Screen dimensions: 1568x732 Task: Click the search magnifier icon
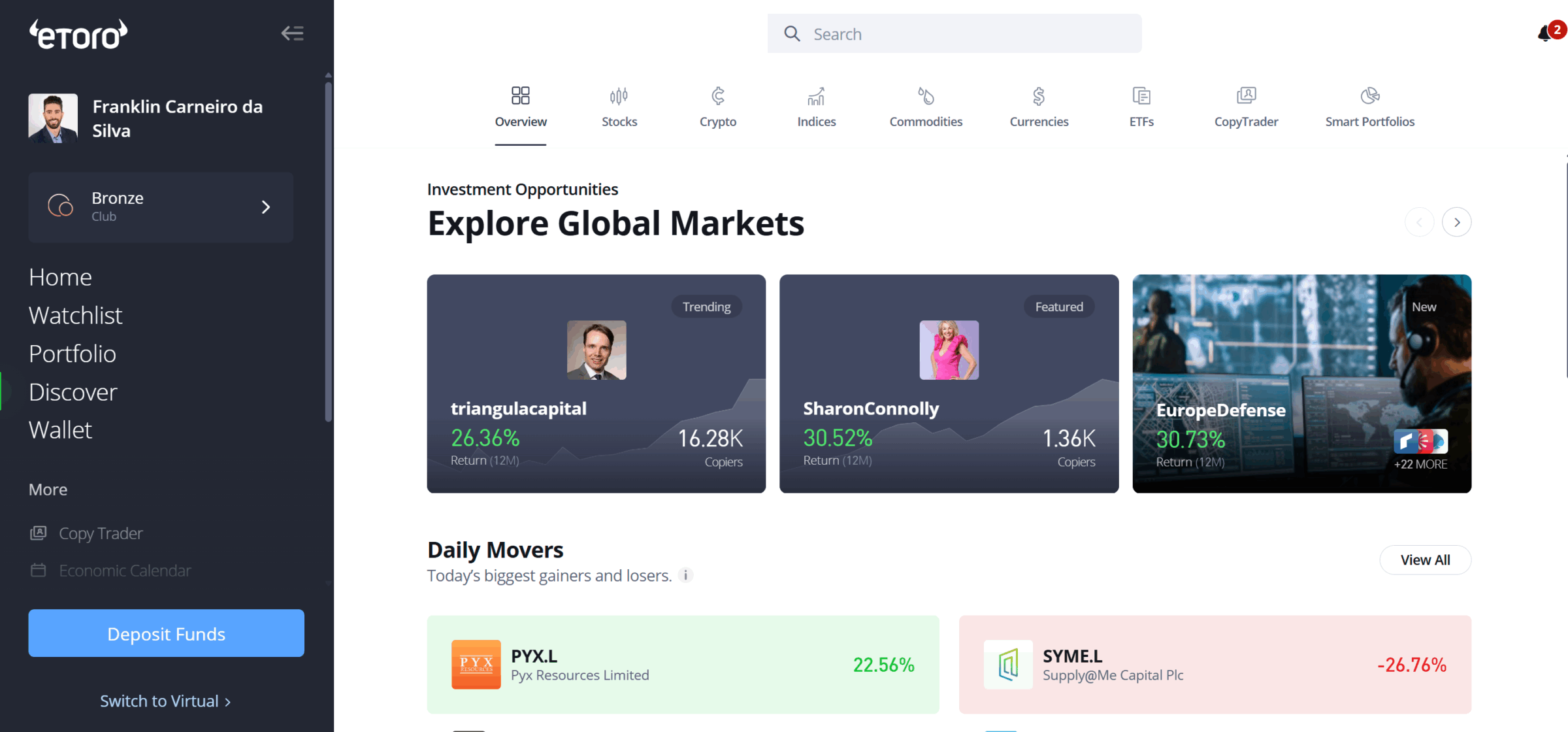[x=792, y=34]
